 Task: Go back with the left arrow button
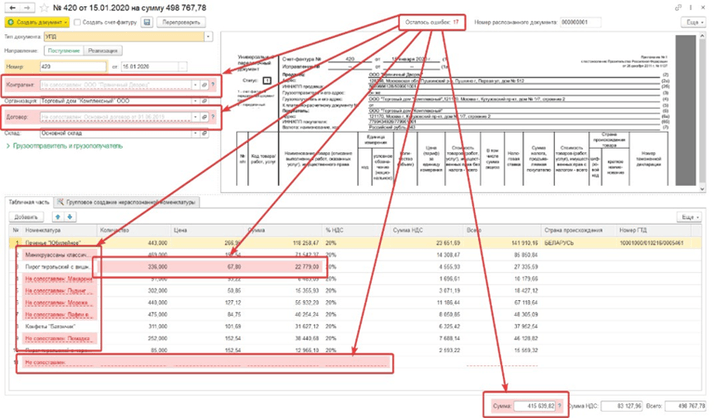coord(12,8)
